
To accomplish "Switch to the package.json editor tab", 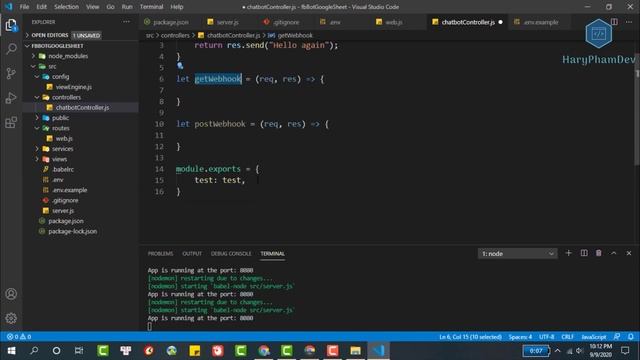I will click(171, 22).
